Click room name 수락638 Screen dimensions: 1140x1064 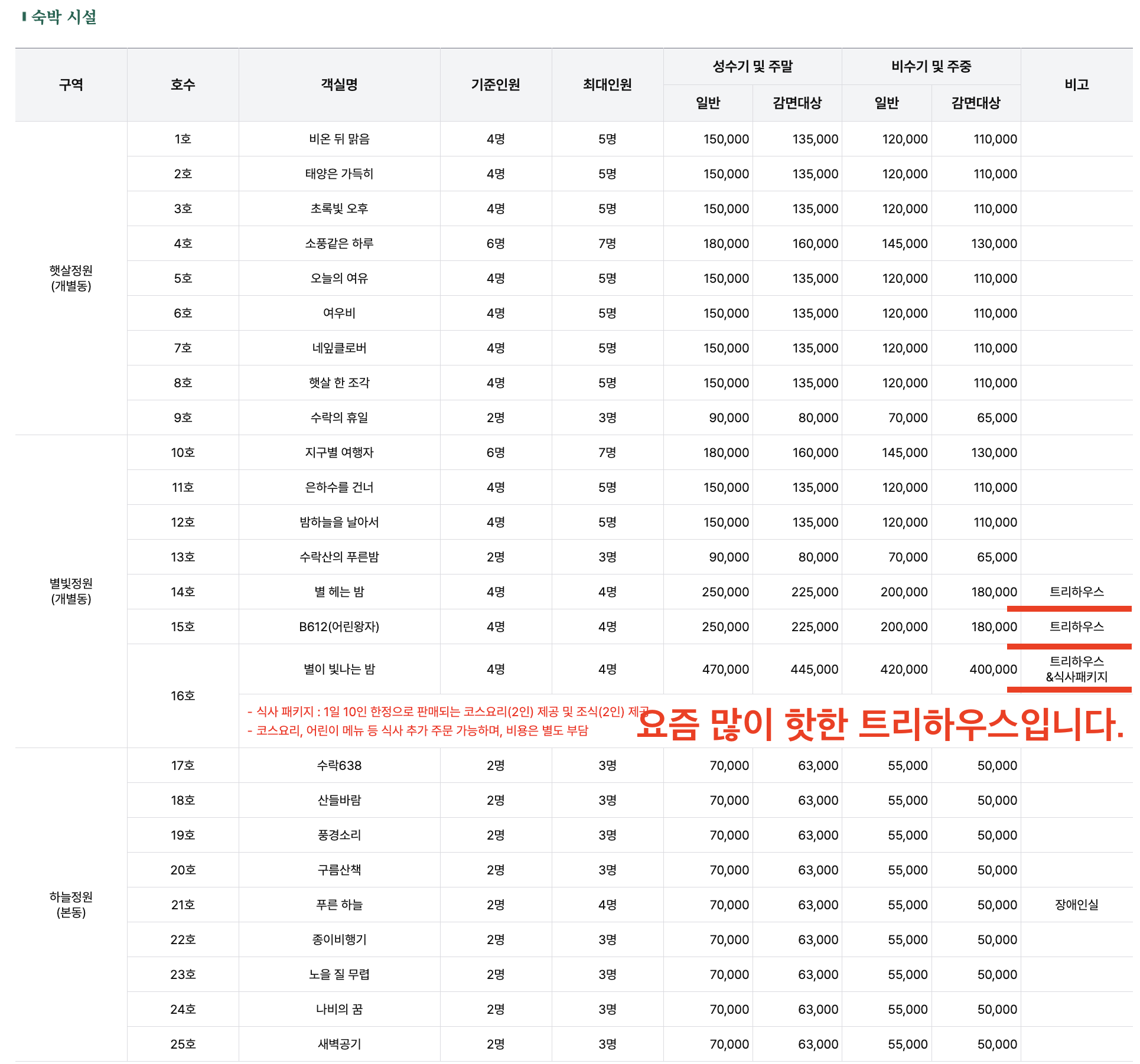coord(339,766)
